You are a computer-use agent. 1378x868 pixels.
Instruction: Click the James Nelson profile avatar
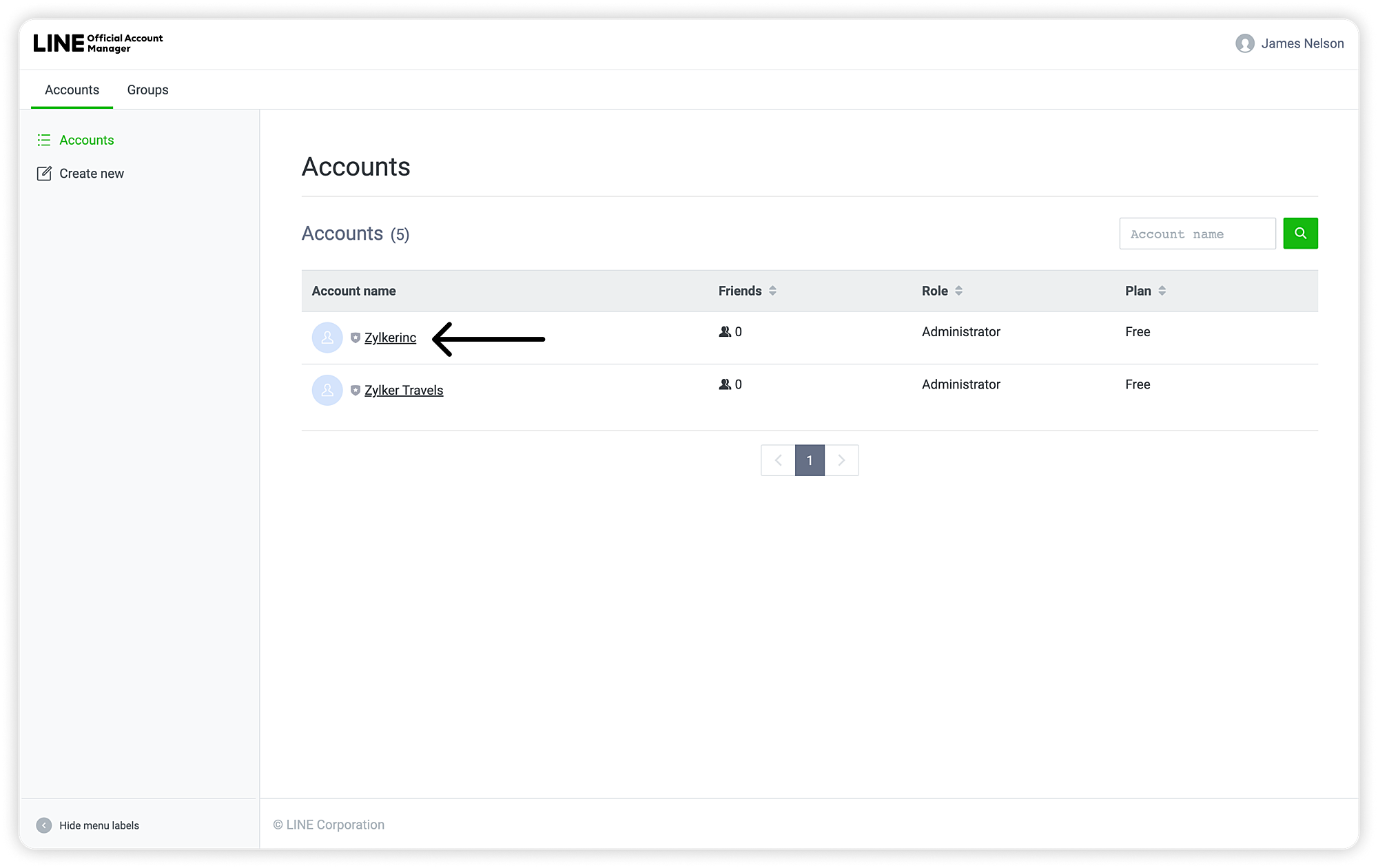1244,43
